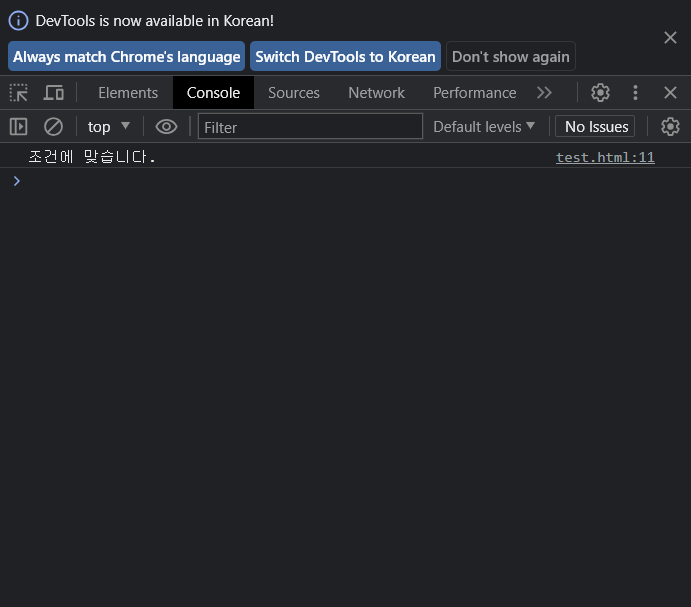This screenshot has height=607, width=691.
Task: Close the DevTools panel
Action: click(670, 93)
